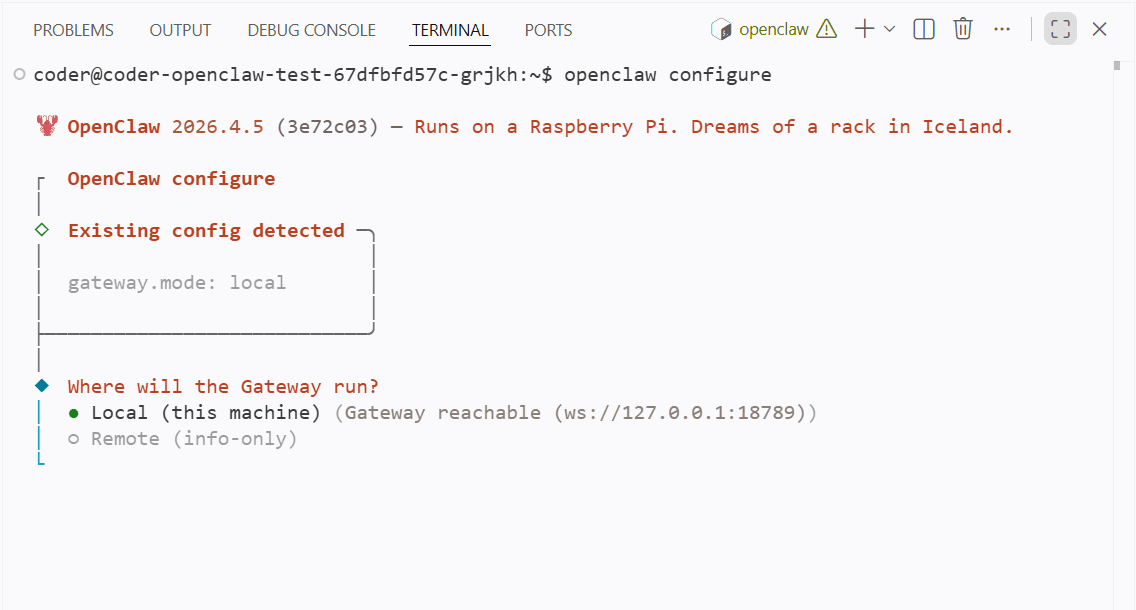Click the OpenClaw 2026.4.5 version text
1136x610 pixels.
(x=165, y=127)
